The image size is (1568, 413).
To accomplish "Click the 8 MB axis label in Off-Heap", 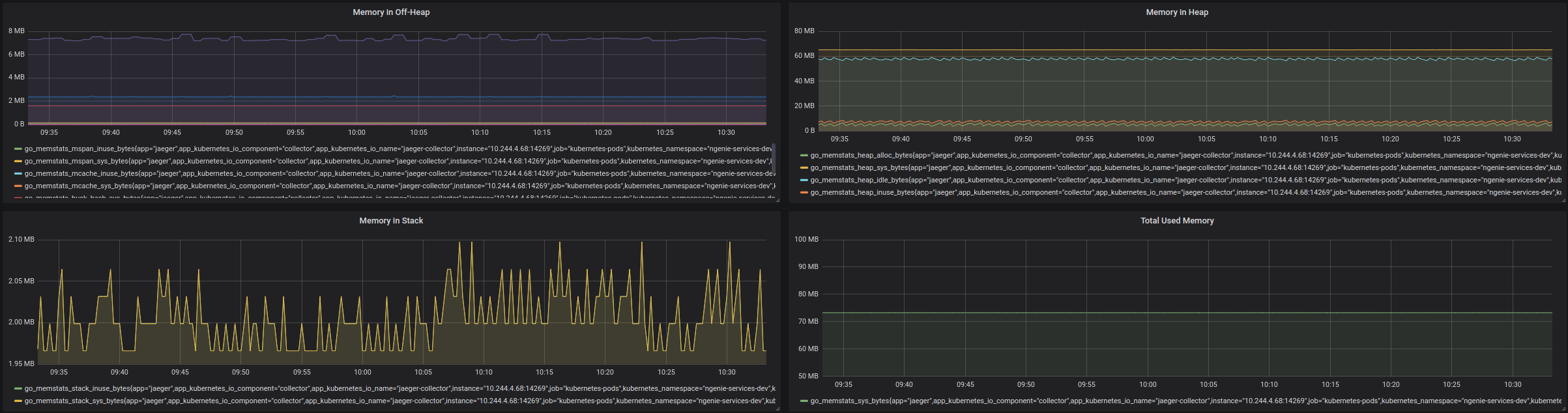I will point(16,31).
